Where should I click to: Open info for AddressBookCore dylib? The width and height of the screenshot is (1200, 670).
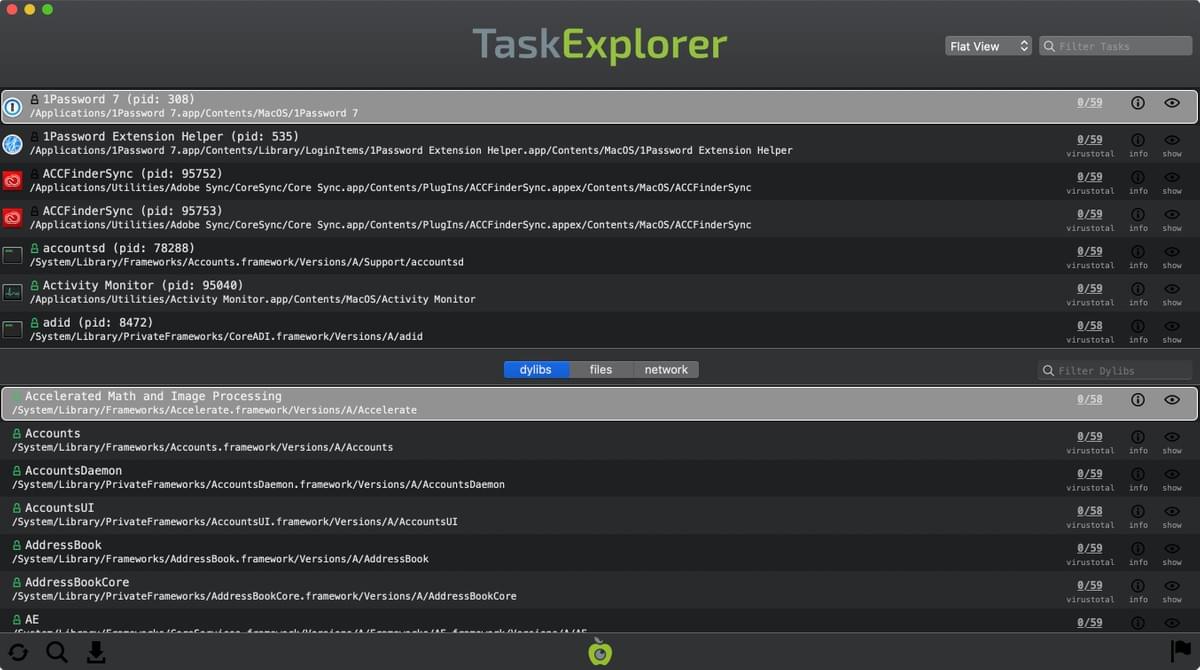[x=1138, y=585]
